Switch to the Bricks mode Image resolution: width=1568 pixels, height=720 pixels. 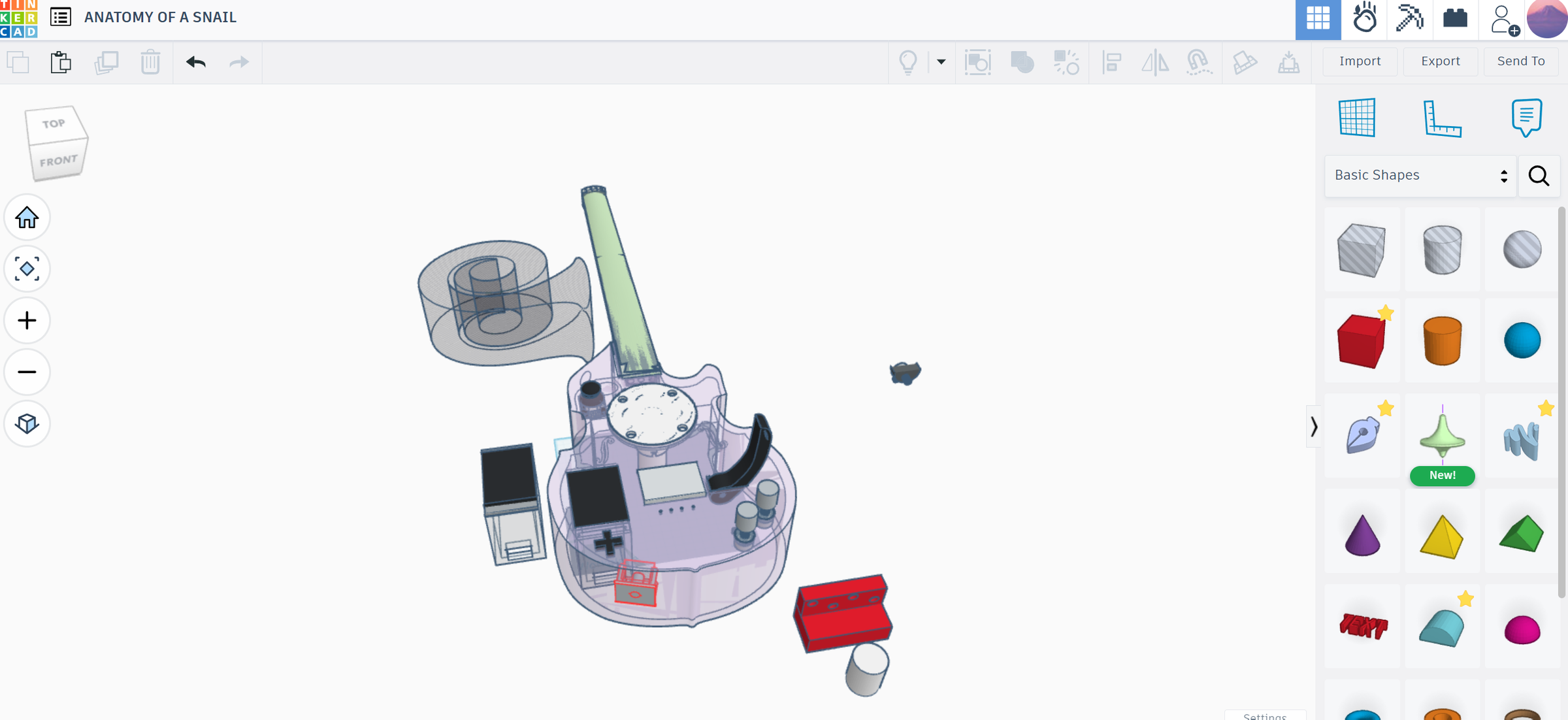pyautogui.click(x=1455, y=19)
